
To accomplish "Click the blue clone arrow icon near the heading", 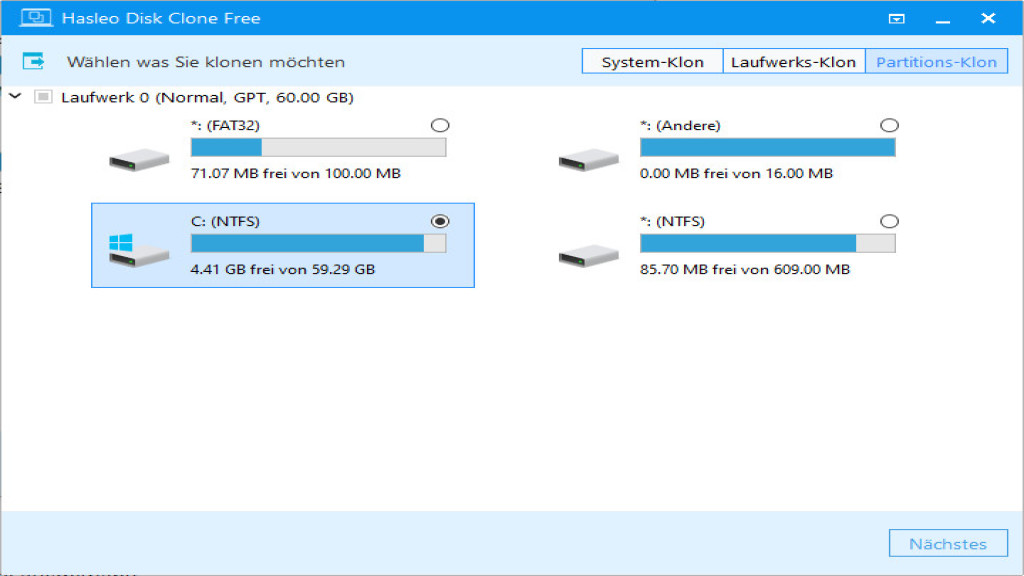I will pyautogui.click(x=34, y=61).
